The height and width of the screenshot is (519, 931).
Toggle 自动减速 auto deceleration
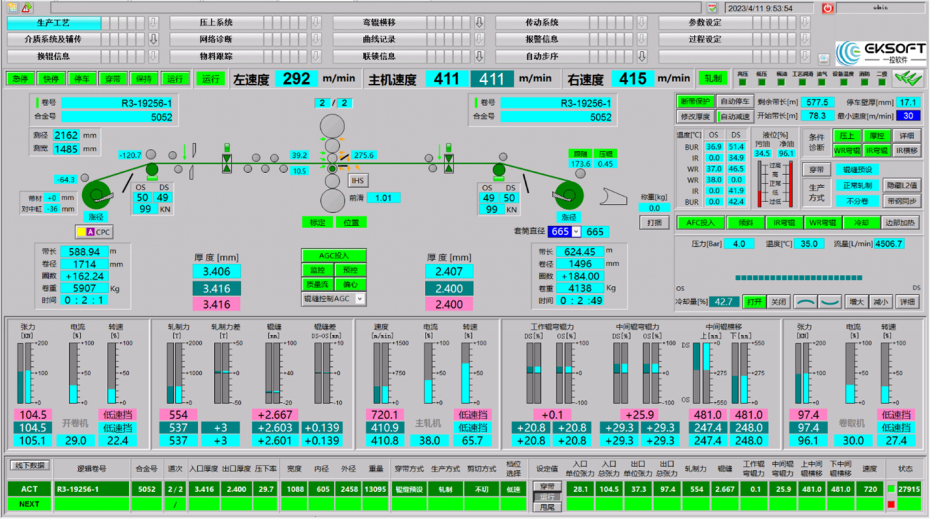pyautogui.click(x=734, y=116)
